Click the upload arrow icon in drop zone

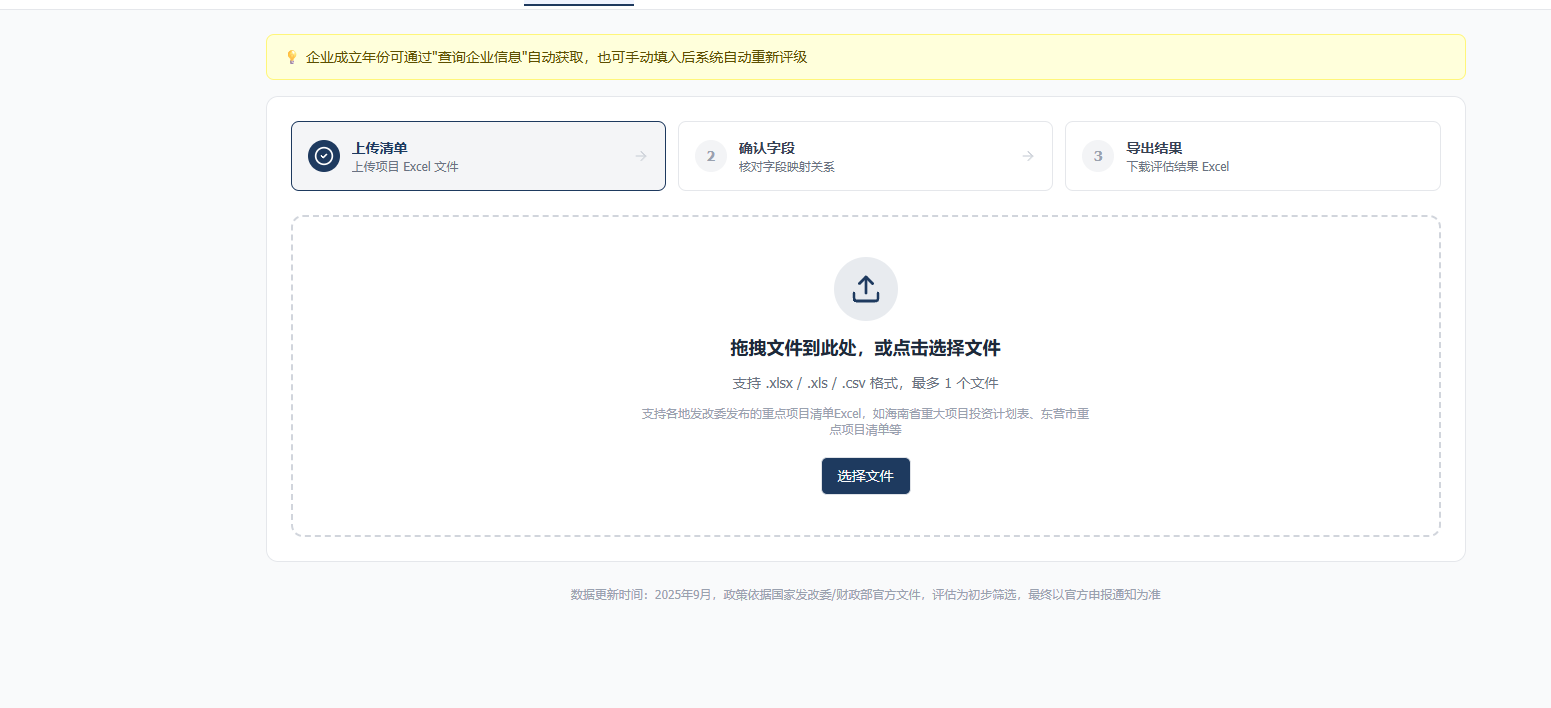tap(866, 289)
